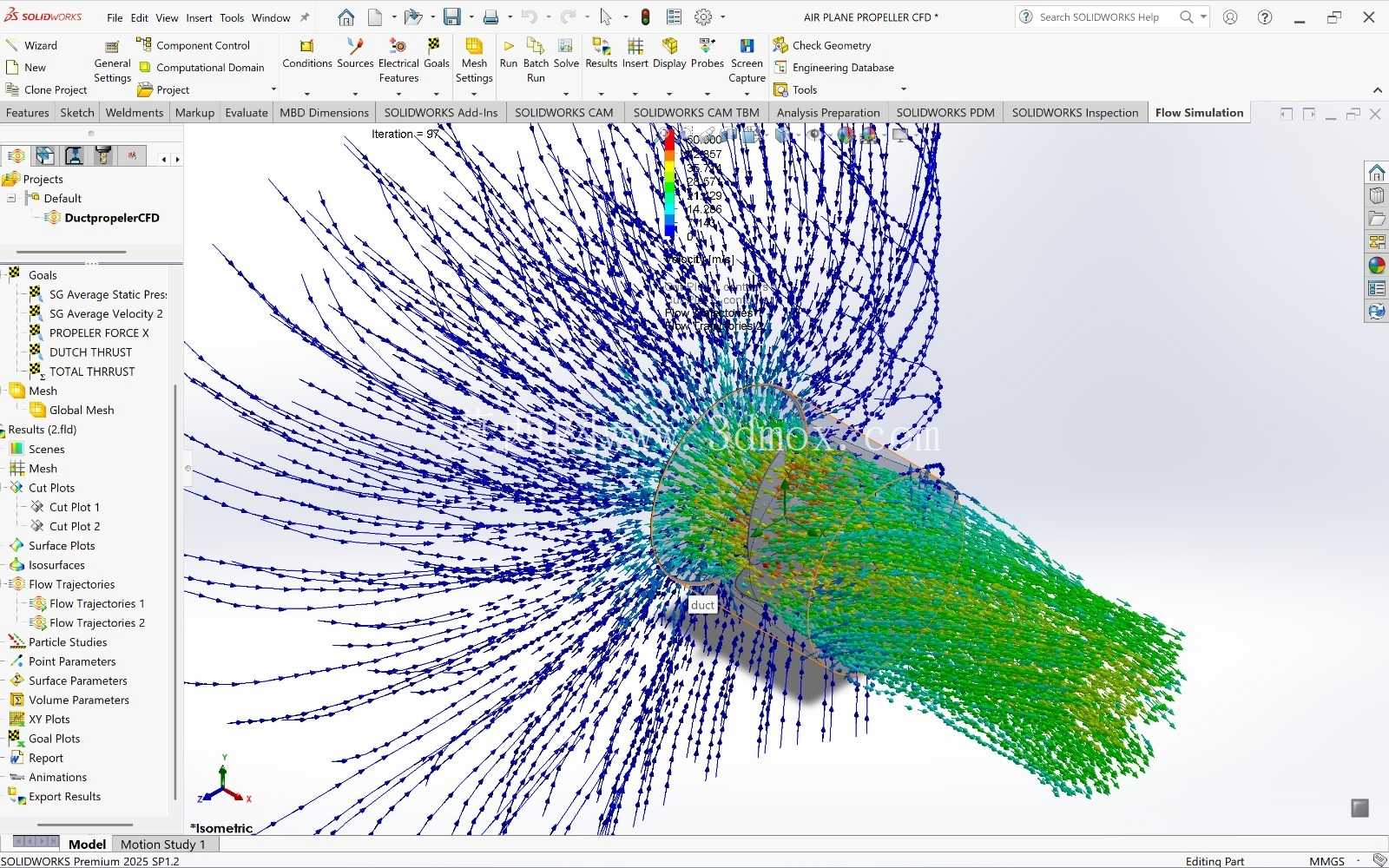Switch to the Motion Study 1 tab
The width and height of the screenshot is (1389, 868).
coord(163,845)
